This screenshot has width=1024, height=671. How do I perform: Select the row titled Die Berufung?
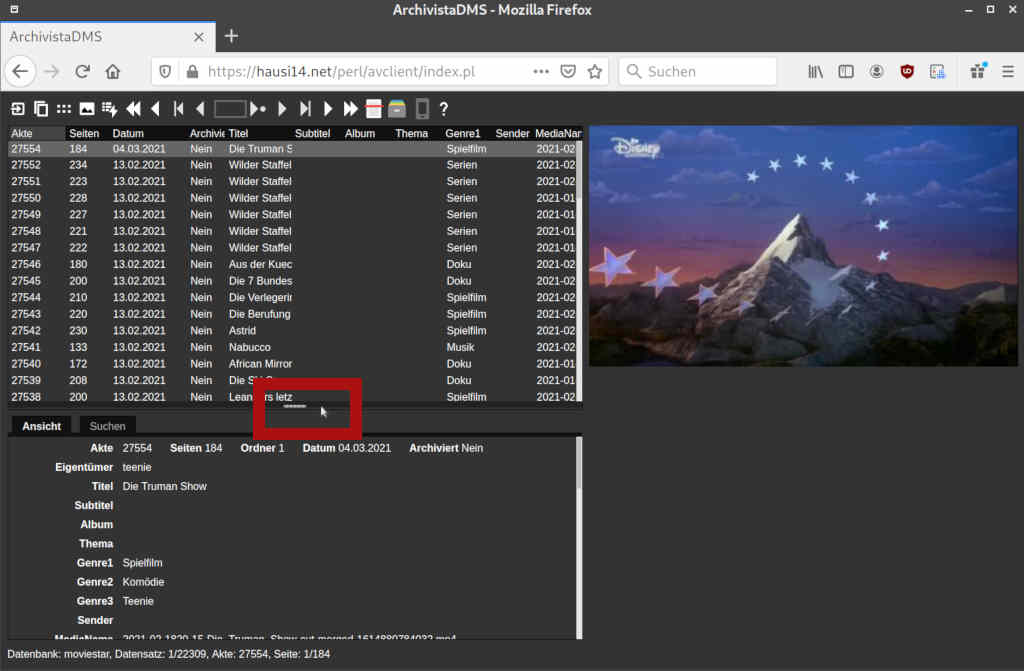[x=293, y=314]
